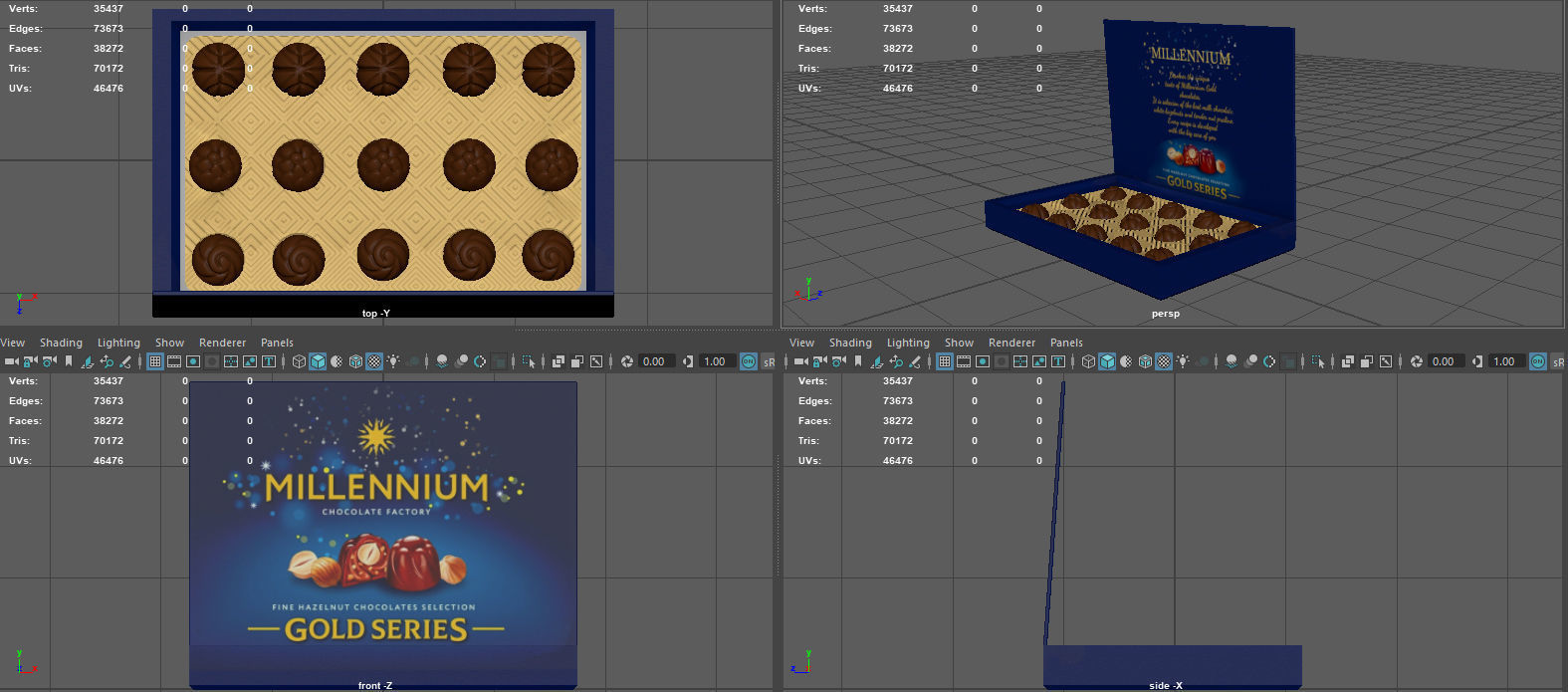This screenshot has height=692, width=1568.
Task: Click exposure value field 0.00 in side view
Action: tap(1446, 361)
